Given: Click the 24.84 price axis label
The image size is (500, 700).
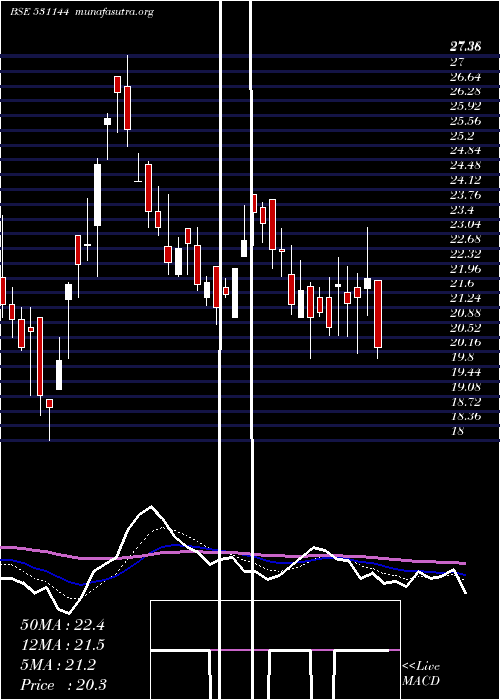Looking at the screenshot, I should (x=466, y=150).
